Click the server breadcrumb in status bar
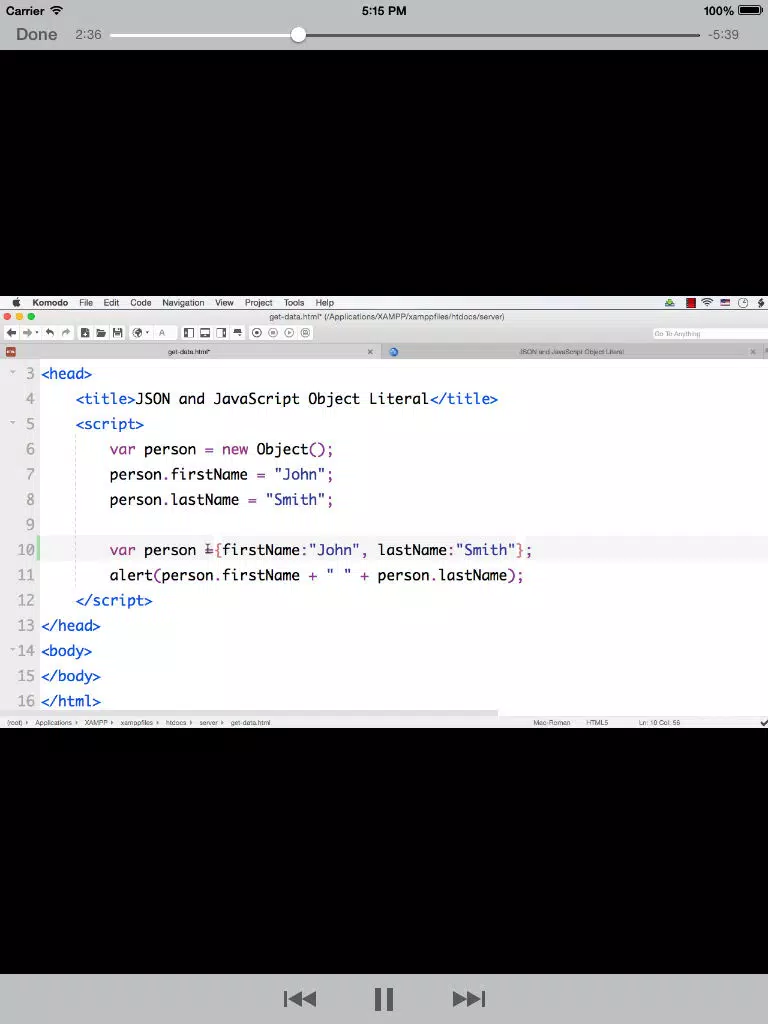Image resolution: width=768 pixels, height=1024 pixels. [208, 722]
